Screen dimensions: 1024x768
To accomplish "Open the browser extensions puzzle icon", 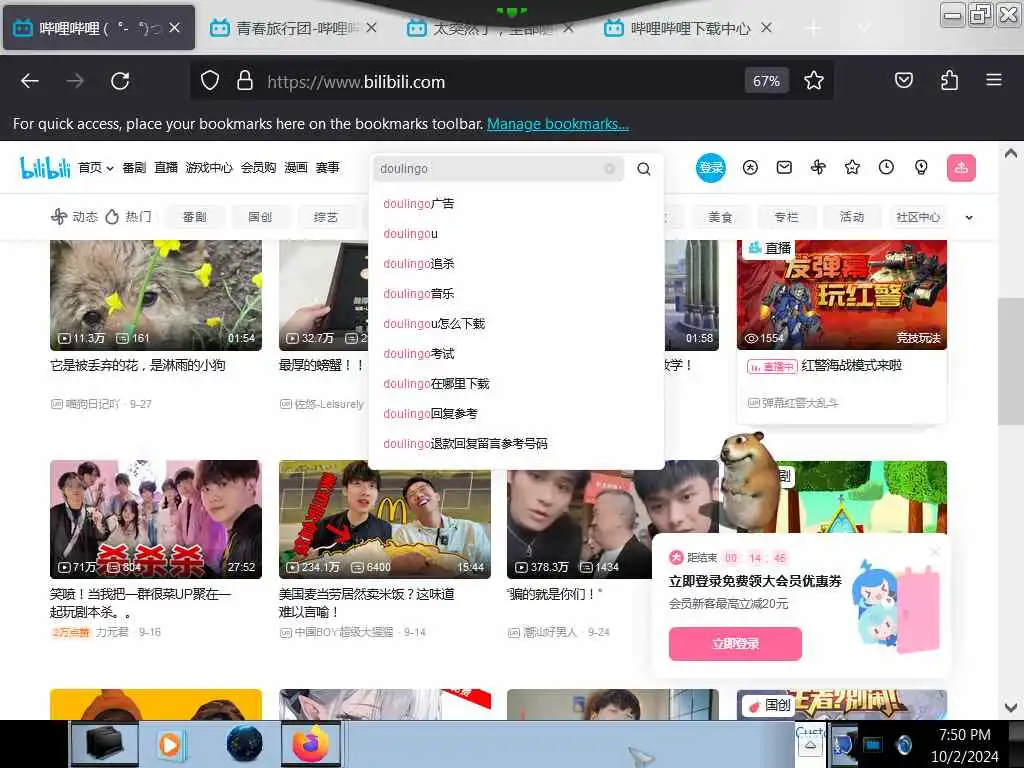I will 950,80.
